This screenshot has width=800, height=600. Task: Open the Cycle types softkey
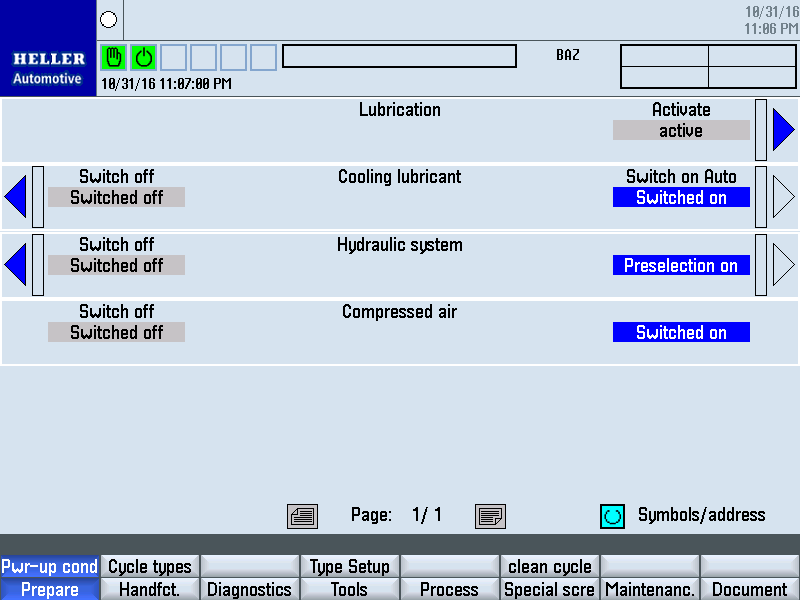tap(150, 567)
